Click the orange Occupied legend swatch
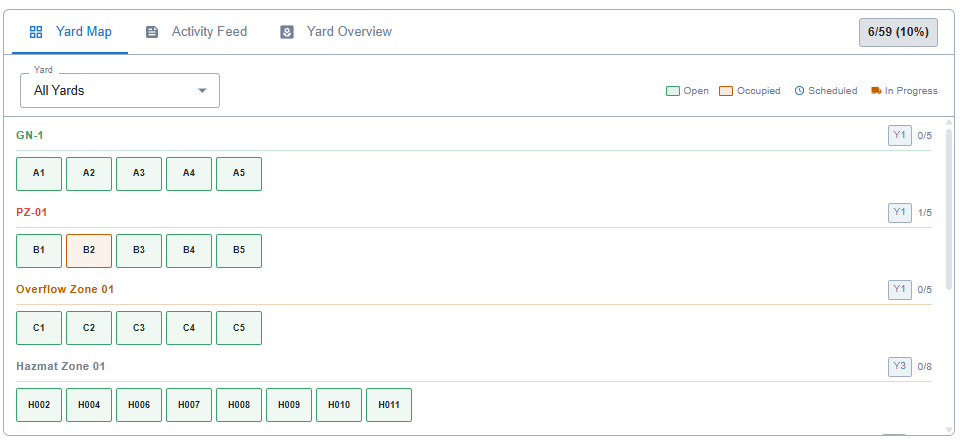 (726, 91)
